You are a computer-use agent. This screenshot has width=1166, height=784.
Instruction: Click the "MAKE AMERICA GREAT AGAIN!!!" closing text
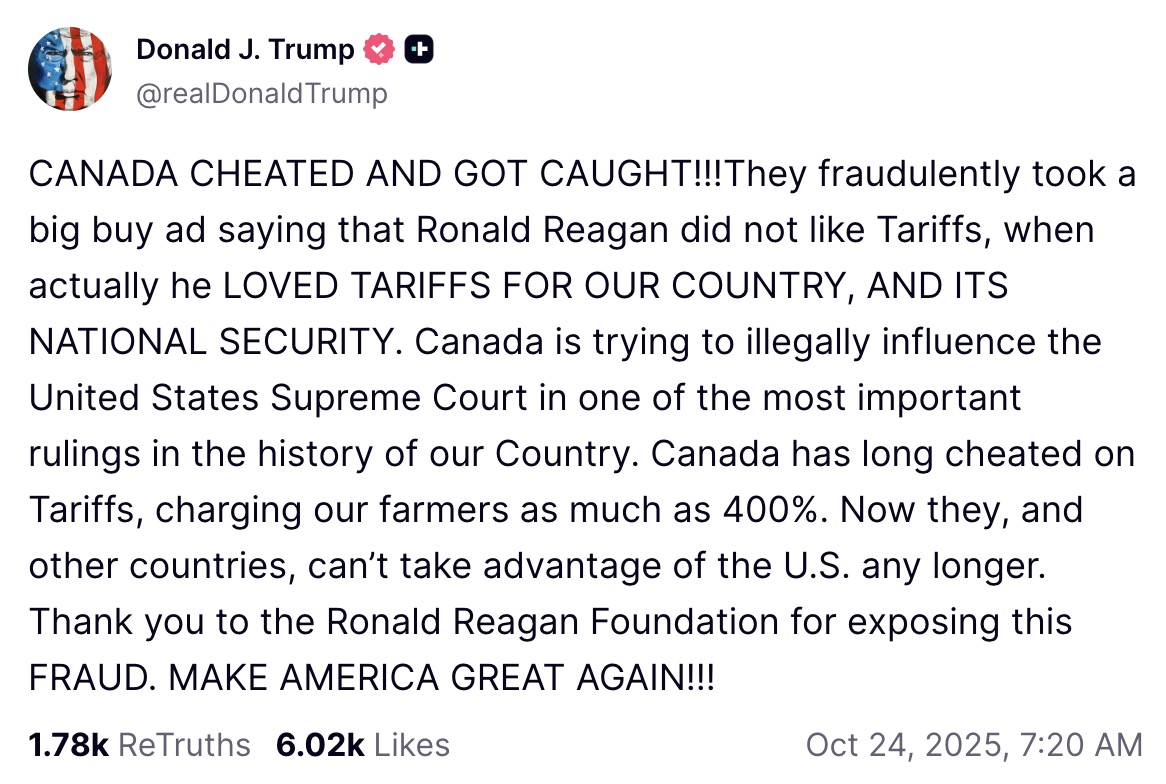click(x=442, y=677)
